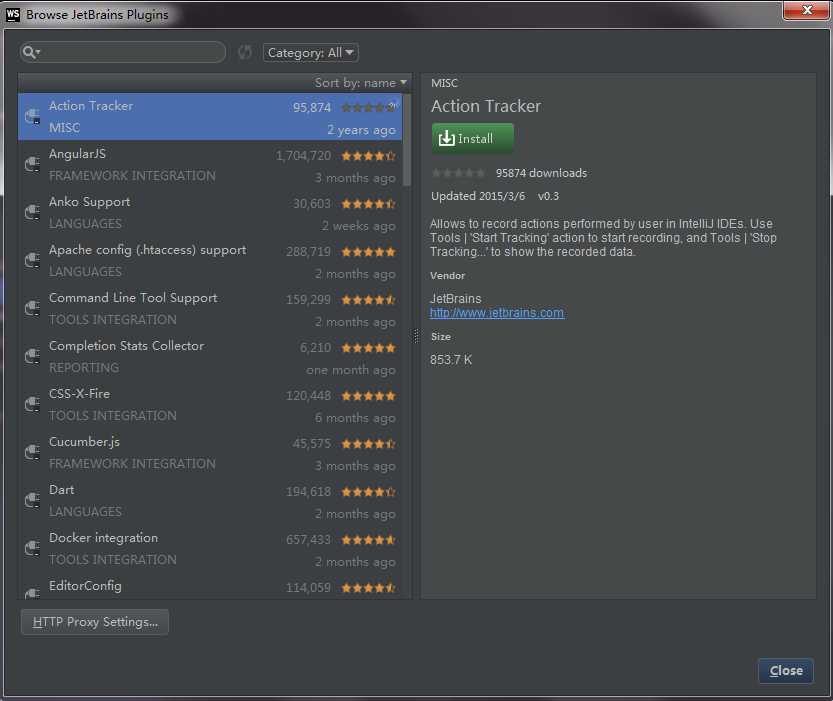The image size is (833, 701).
Task: Select the Docker integration plugin name
Action: click(x=104, y=537)
